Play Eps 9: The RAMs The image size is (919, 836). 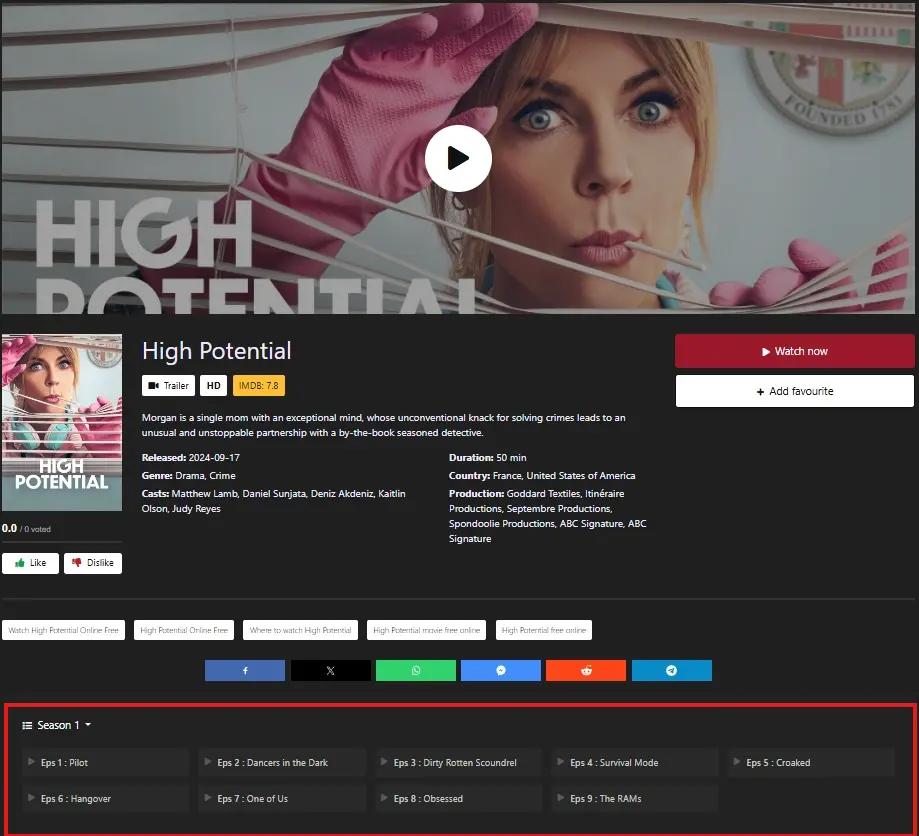point(635,798)
